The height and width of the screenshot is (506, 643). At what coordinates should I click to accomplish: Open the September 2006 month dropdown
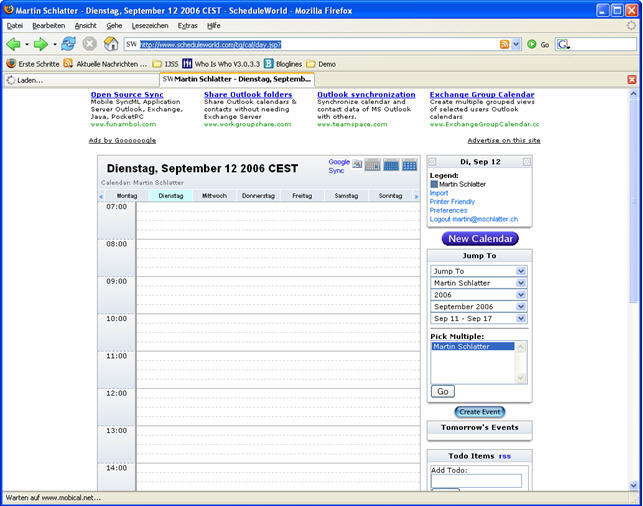479,307
